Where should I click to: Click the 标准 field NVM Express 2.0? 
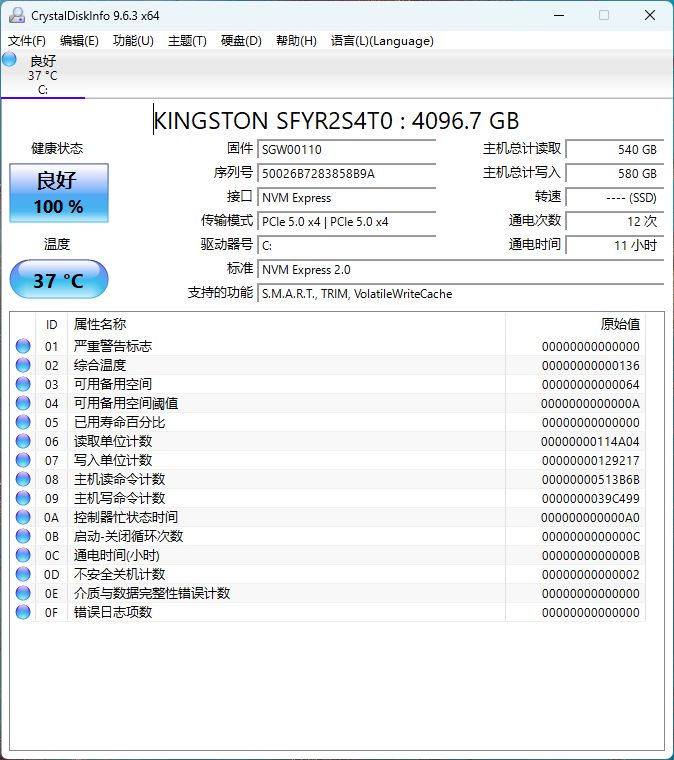460,269
